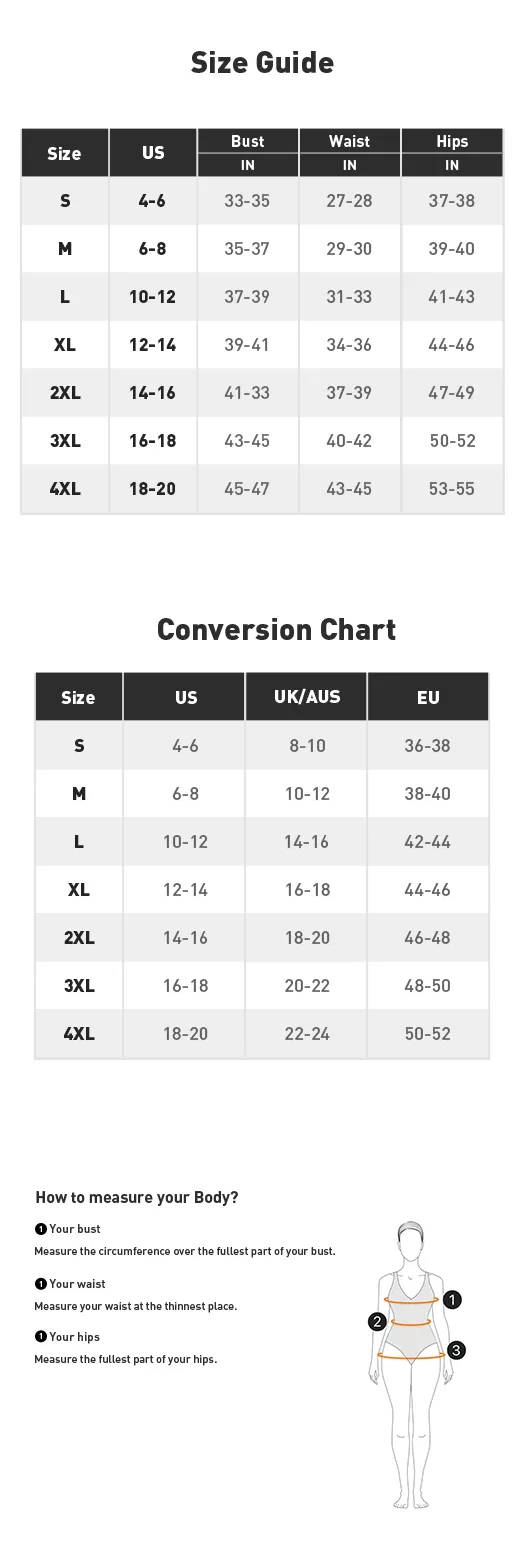Image resolution: width=525 pixels, height=1542 pixels.
Task: Select the Bust column header
Action: click(x=248, y=141)
